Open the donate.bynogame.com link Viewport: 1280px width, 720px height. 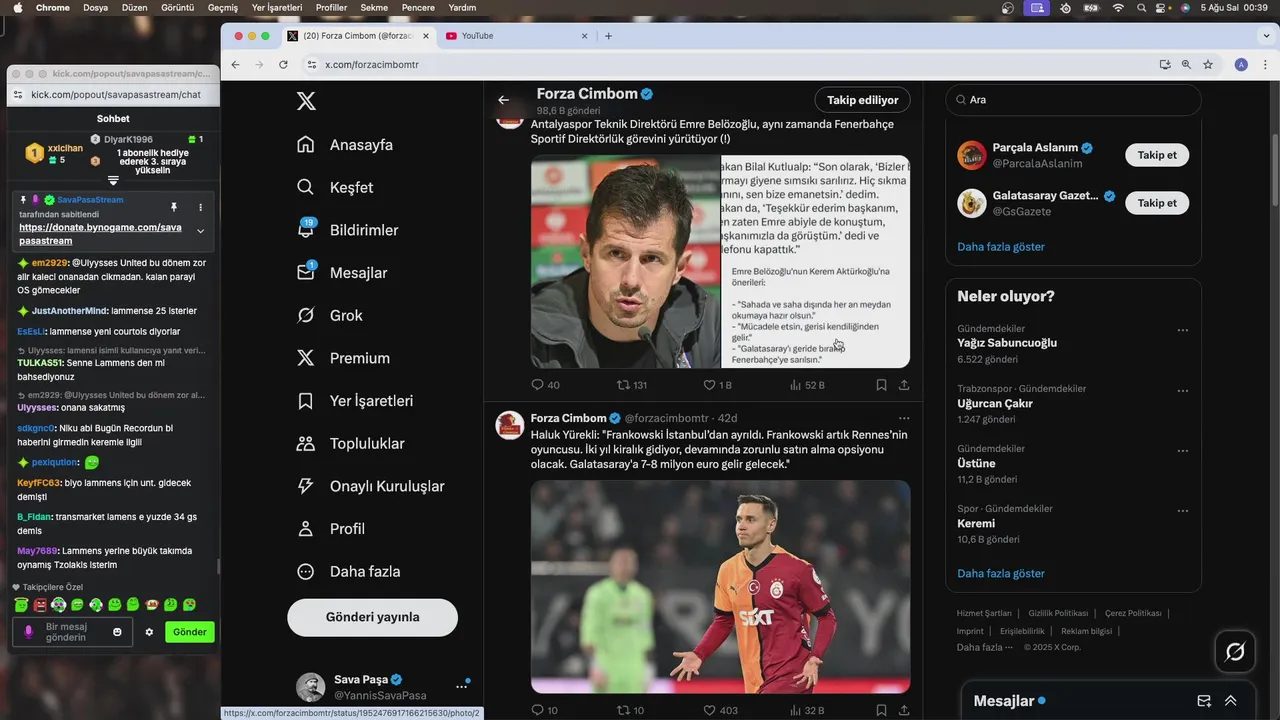100,234
